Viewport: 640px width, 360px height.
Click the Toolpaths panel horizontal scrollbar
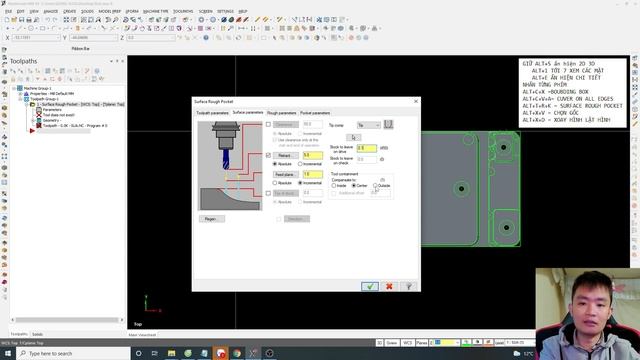[x=67, y=320]
